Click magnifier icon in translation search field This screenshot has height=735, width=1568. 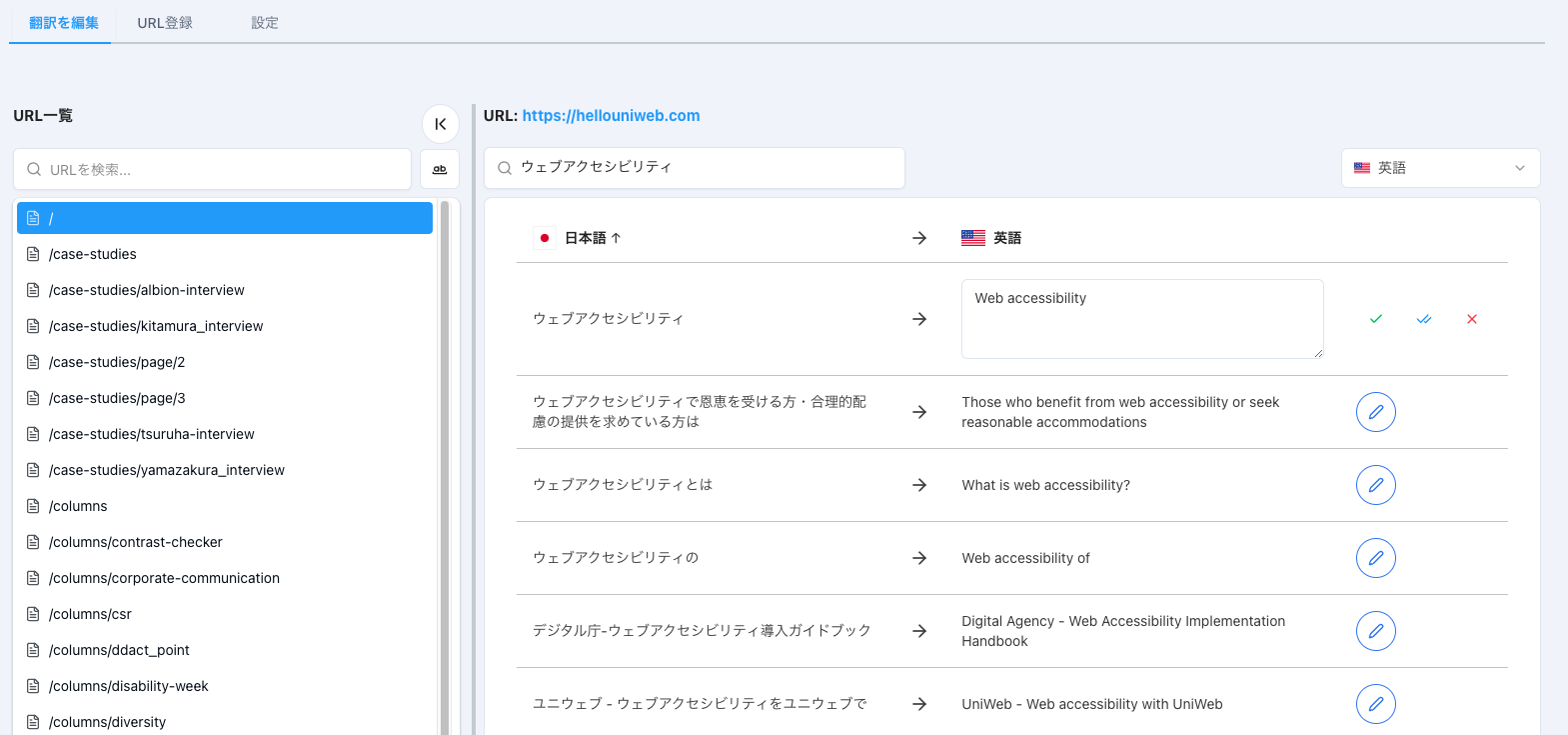pyautogui.click(x=505, y=168)
